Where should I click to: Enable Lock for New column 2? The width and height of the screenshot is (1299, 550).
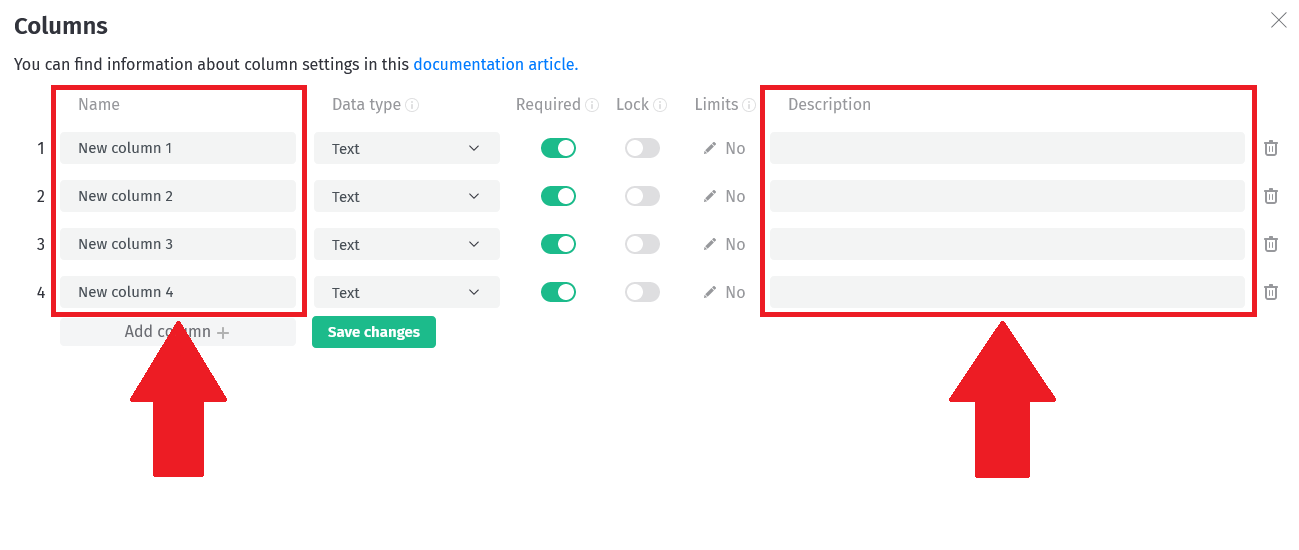point(642,196)
